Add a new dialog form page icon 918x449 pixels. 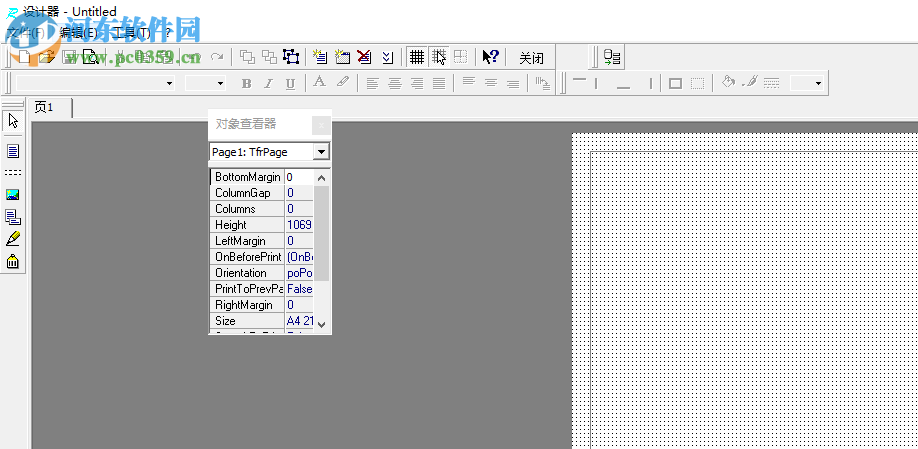point(342,57)
